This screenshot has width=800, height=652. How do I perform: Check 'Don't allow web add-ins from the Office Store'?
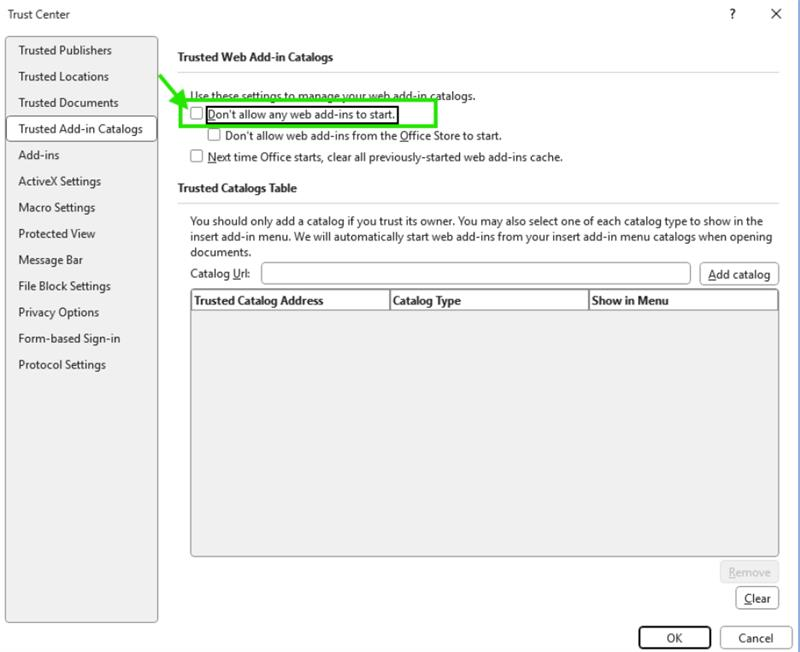pyautogui.click(x=215, y=136)
